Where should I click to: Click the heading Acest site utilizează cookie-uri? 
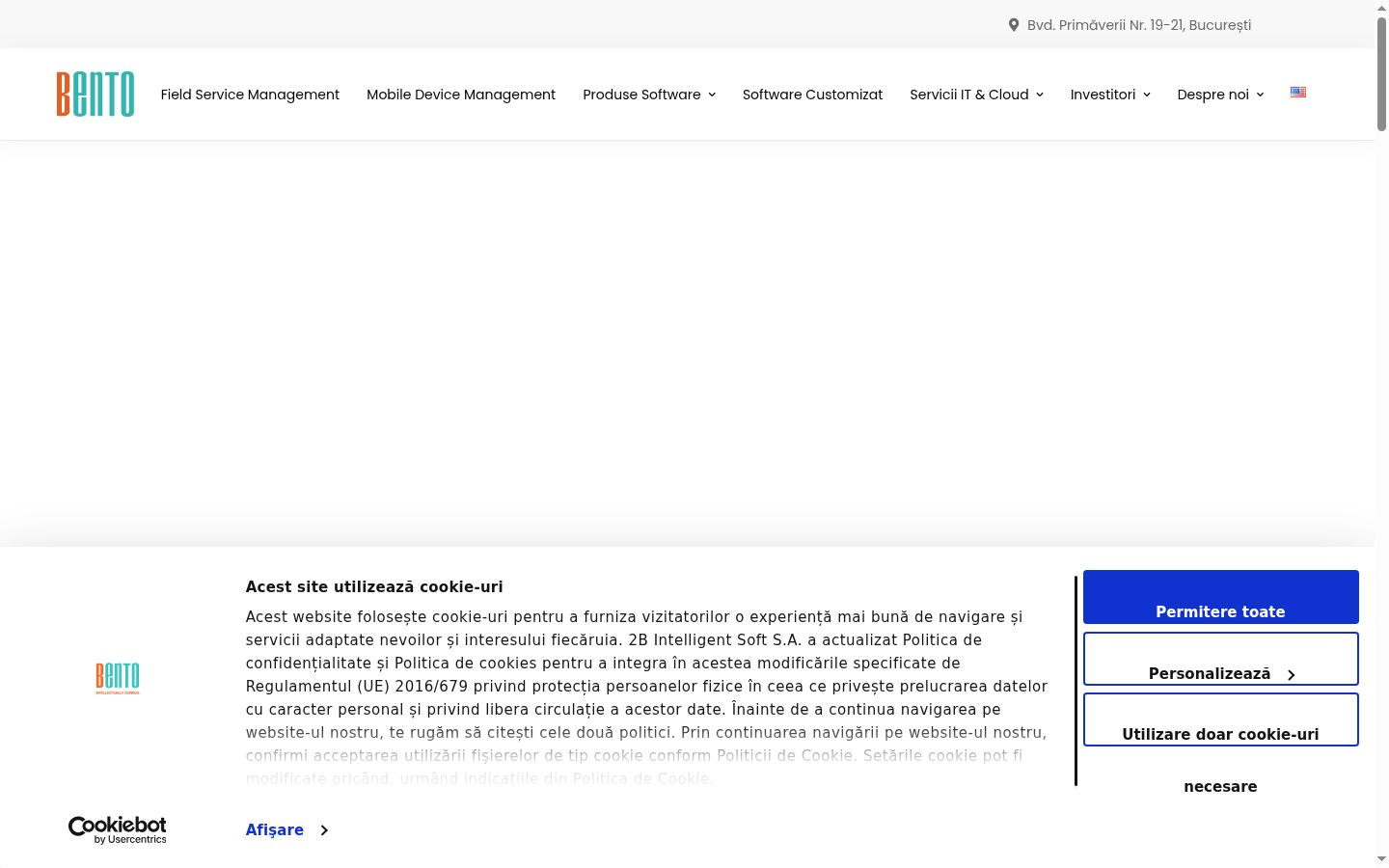click(x=374, y=586)
